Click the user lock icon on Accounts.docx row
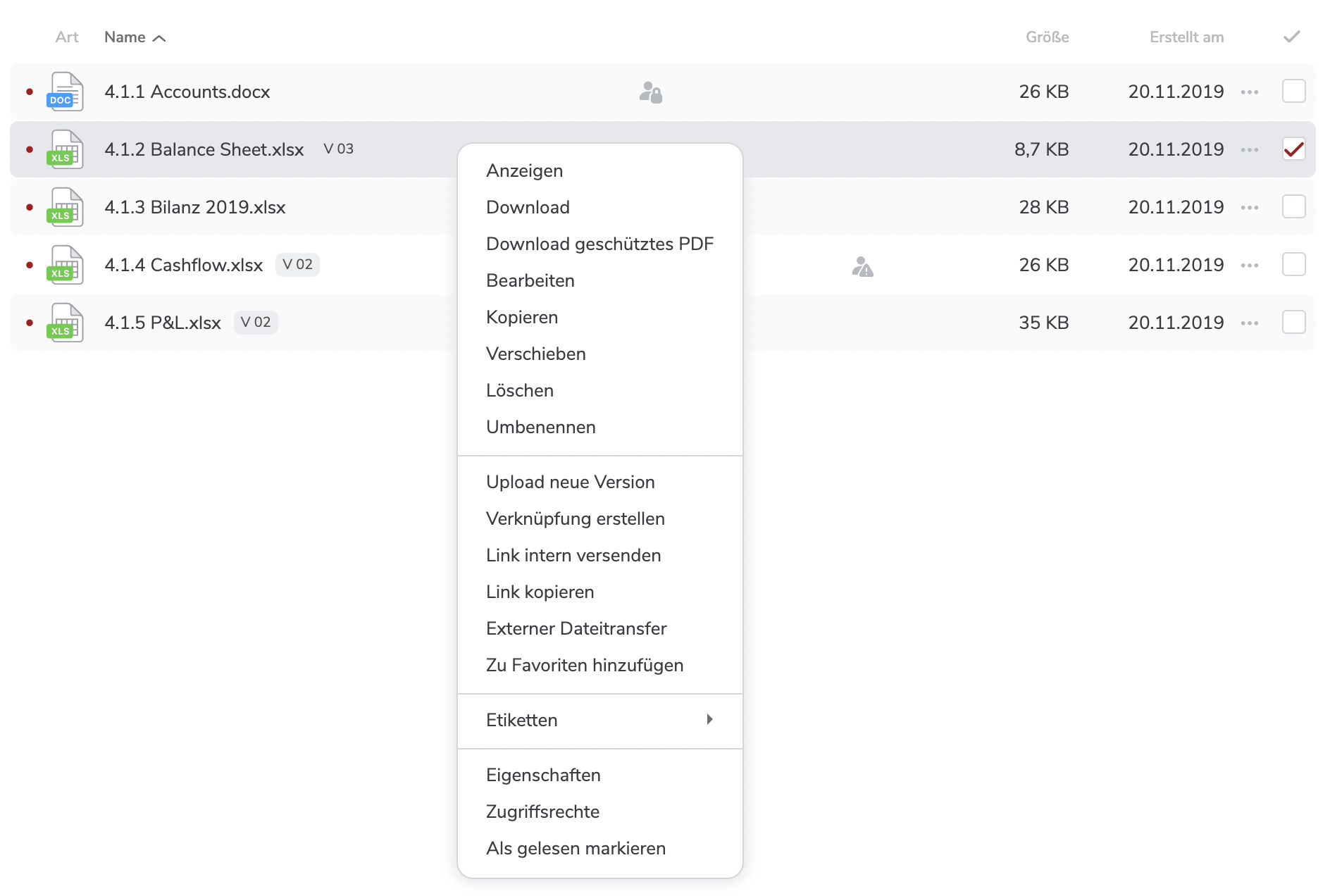 (x=650, y=92)
